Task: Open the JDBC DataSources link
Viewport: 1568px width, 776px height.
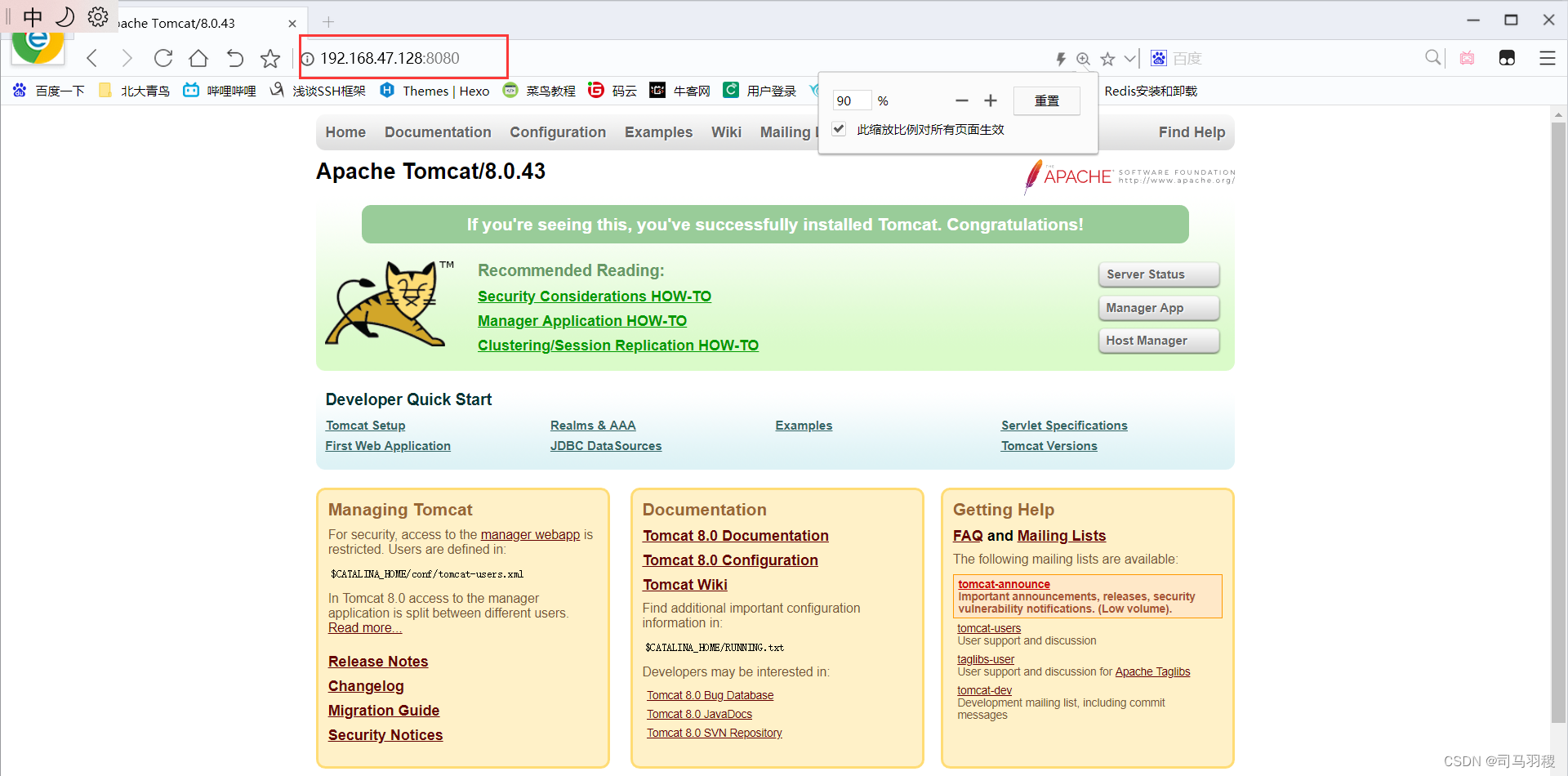Action: (x=606, y=446)
